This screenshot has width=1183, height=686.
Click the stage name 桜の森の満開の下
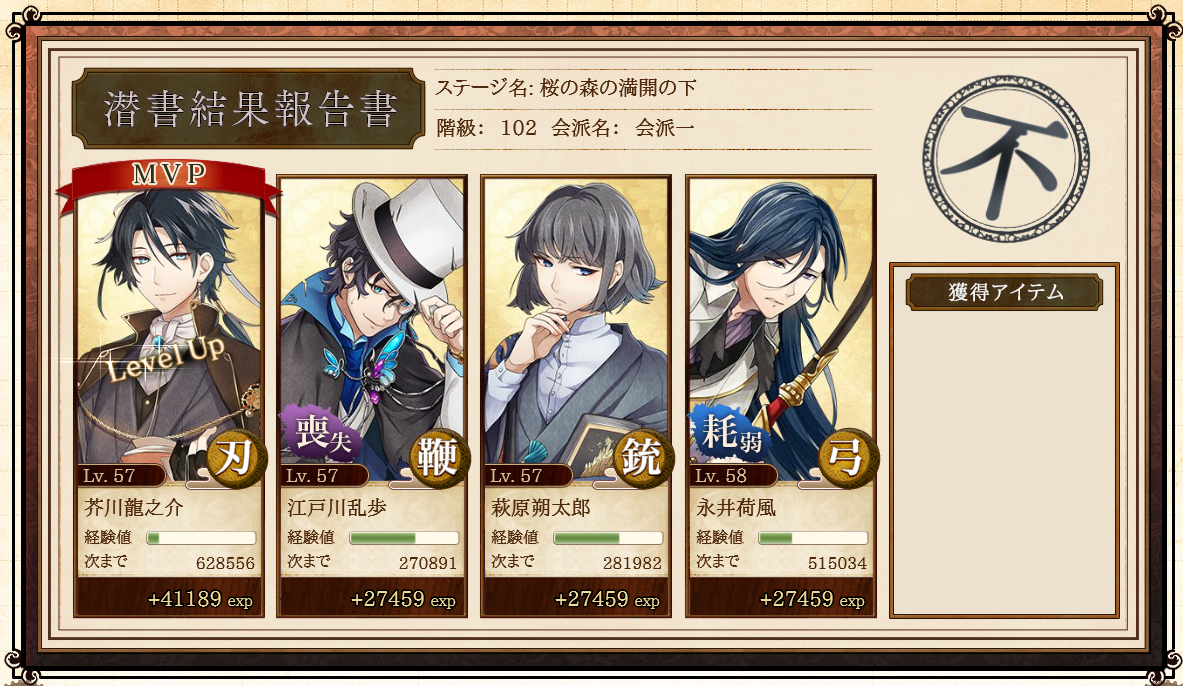(618, 88)
